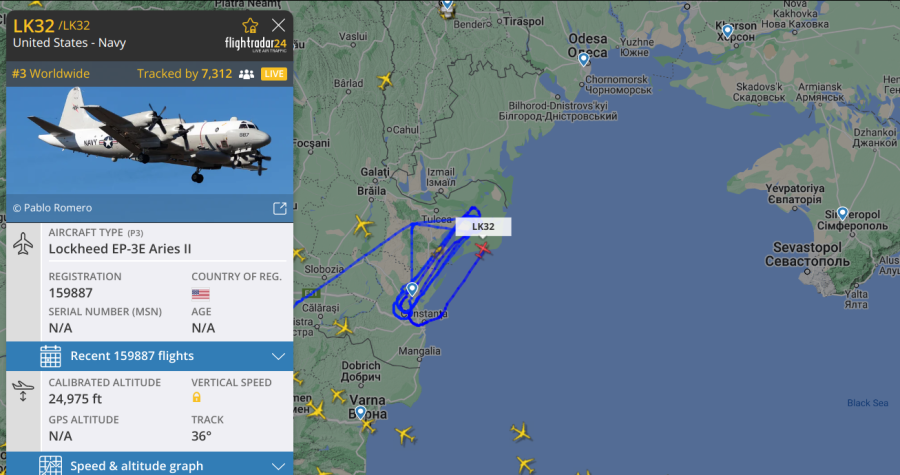Click the red LK32 aircraft on map
This screenshot has width=900, height=475.
coord(483,248)
